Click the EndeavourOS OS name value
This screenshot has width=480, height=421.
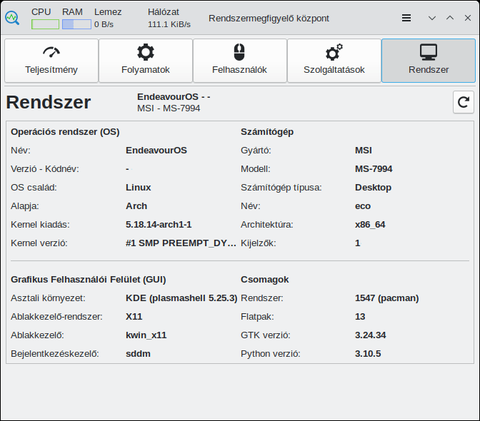pos(156,150)
